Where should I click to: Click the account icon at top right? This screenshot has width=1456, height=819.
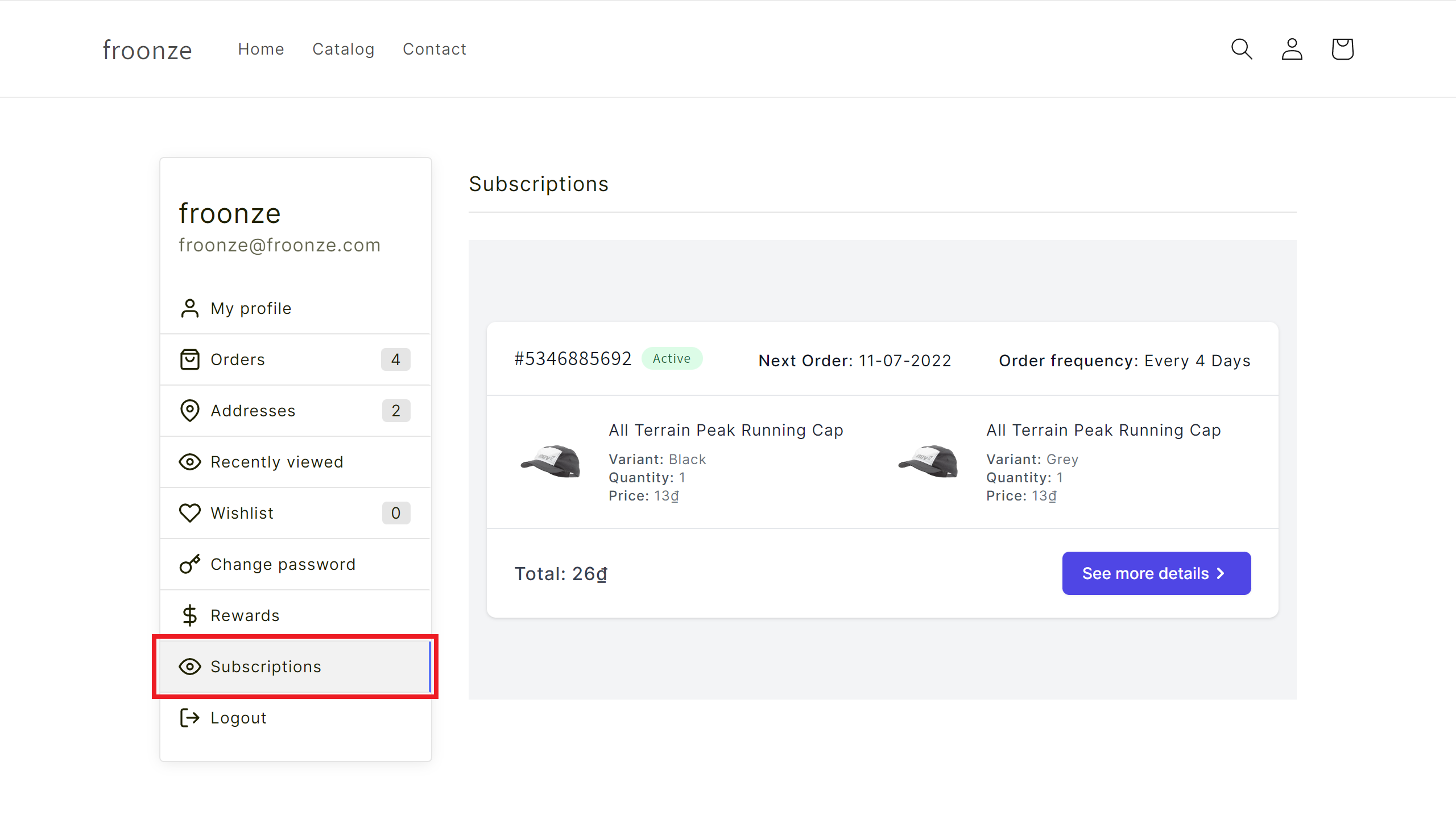1292,49
